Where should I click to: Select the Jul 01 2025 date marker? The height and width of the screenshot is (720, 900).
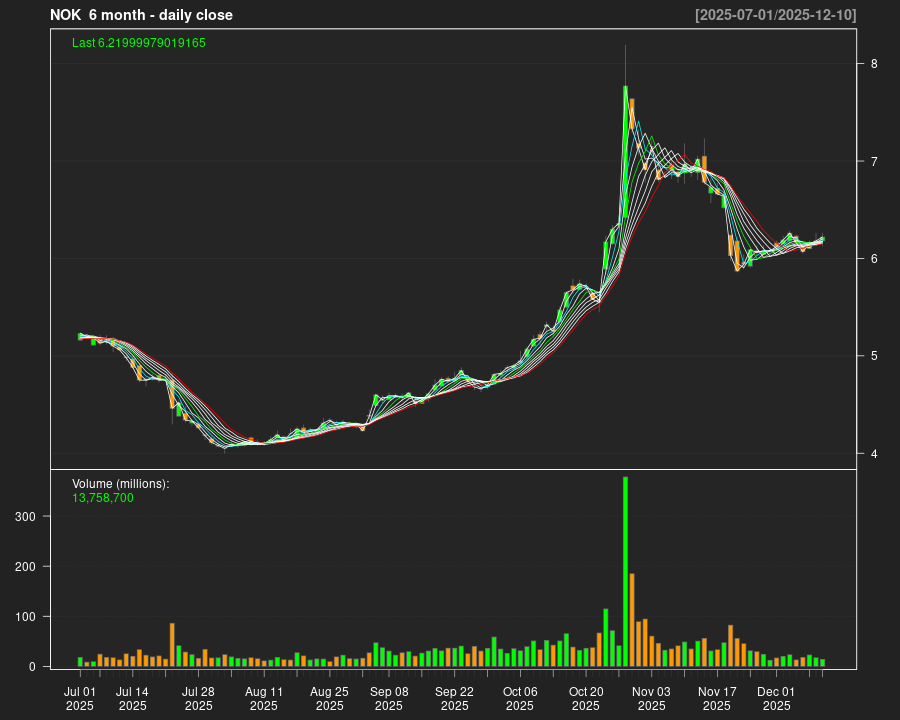(80, 698)
